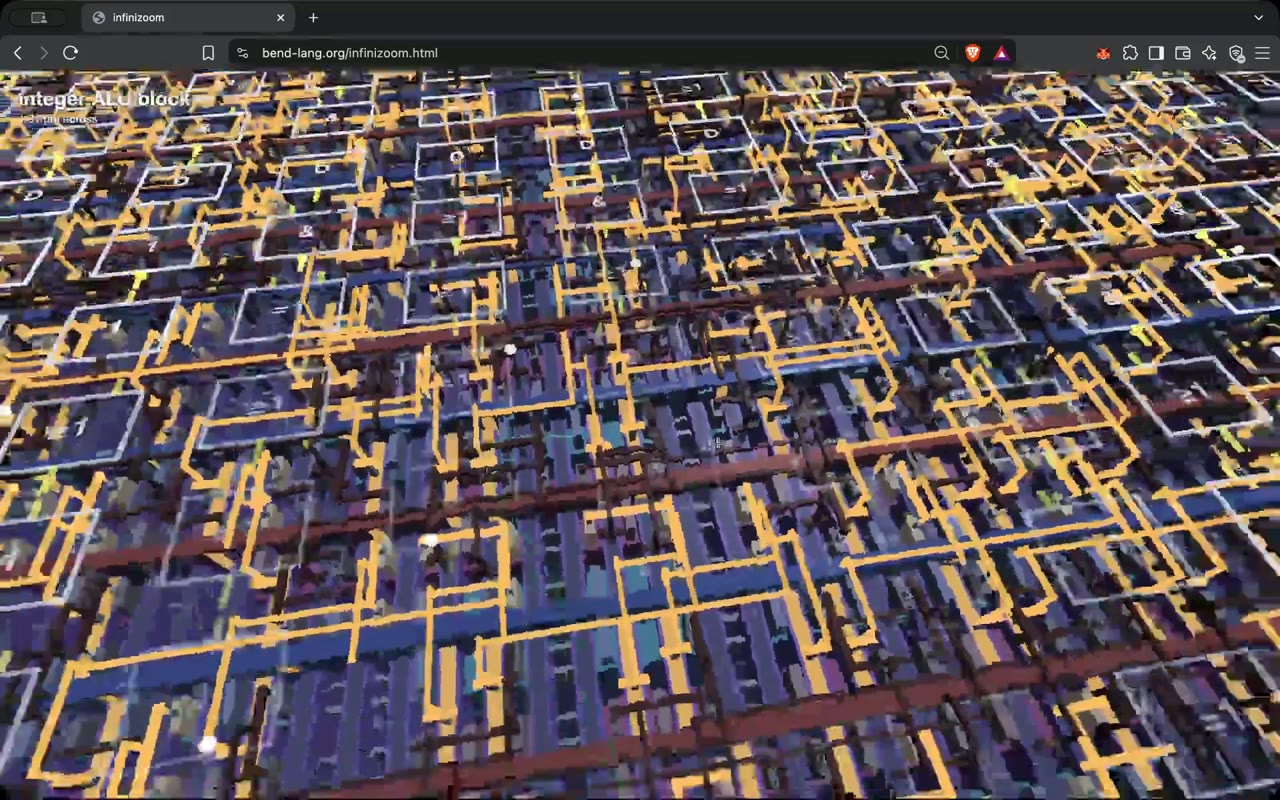Open the Brave hamburger main menu

coord(1262,53)
